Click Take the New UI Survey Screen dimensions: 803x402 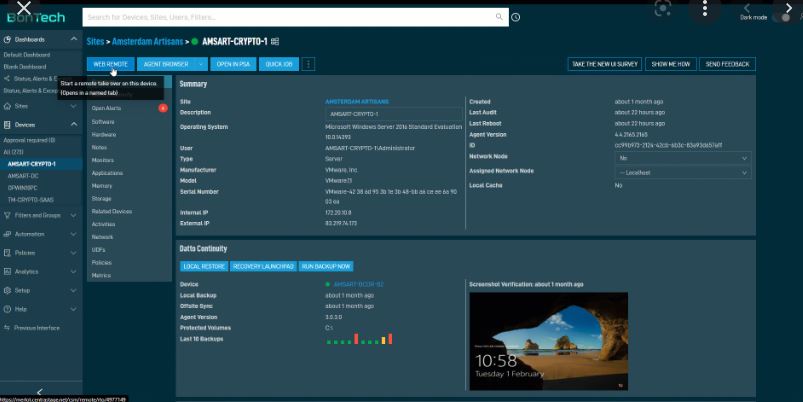pyautogui.click(x=605, y=64)
